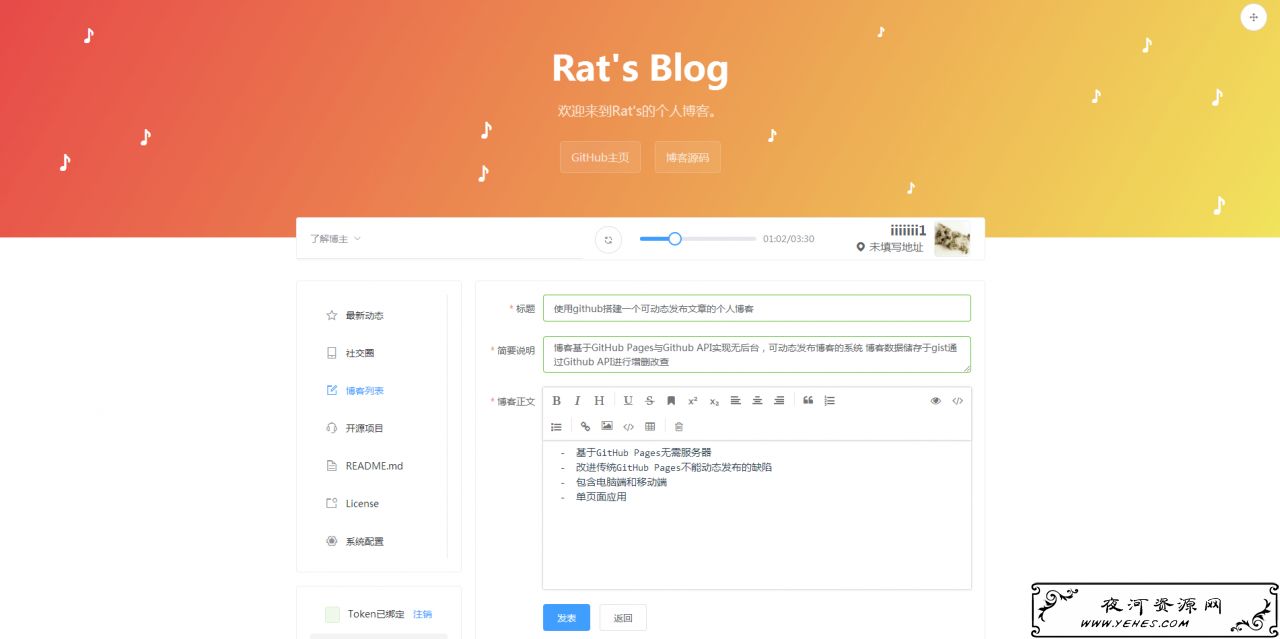Apply strikethrough formatting in the editor
1280x639 pixels.
[650, 401]
